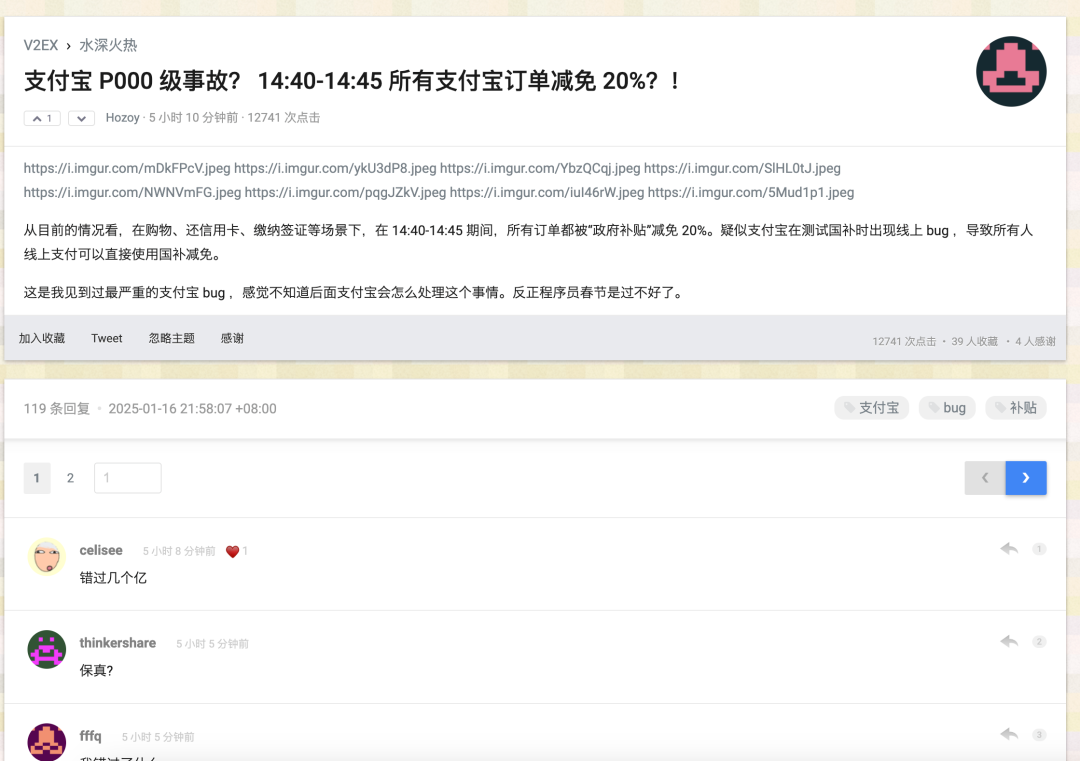
Task: Open the NWNVmFG.jpeg imgur link
Action: [x=132, y=192]
